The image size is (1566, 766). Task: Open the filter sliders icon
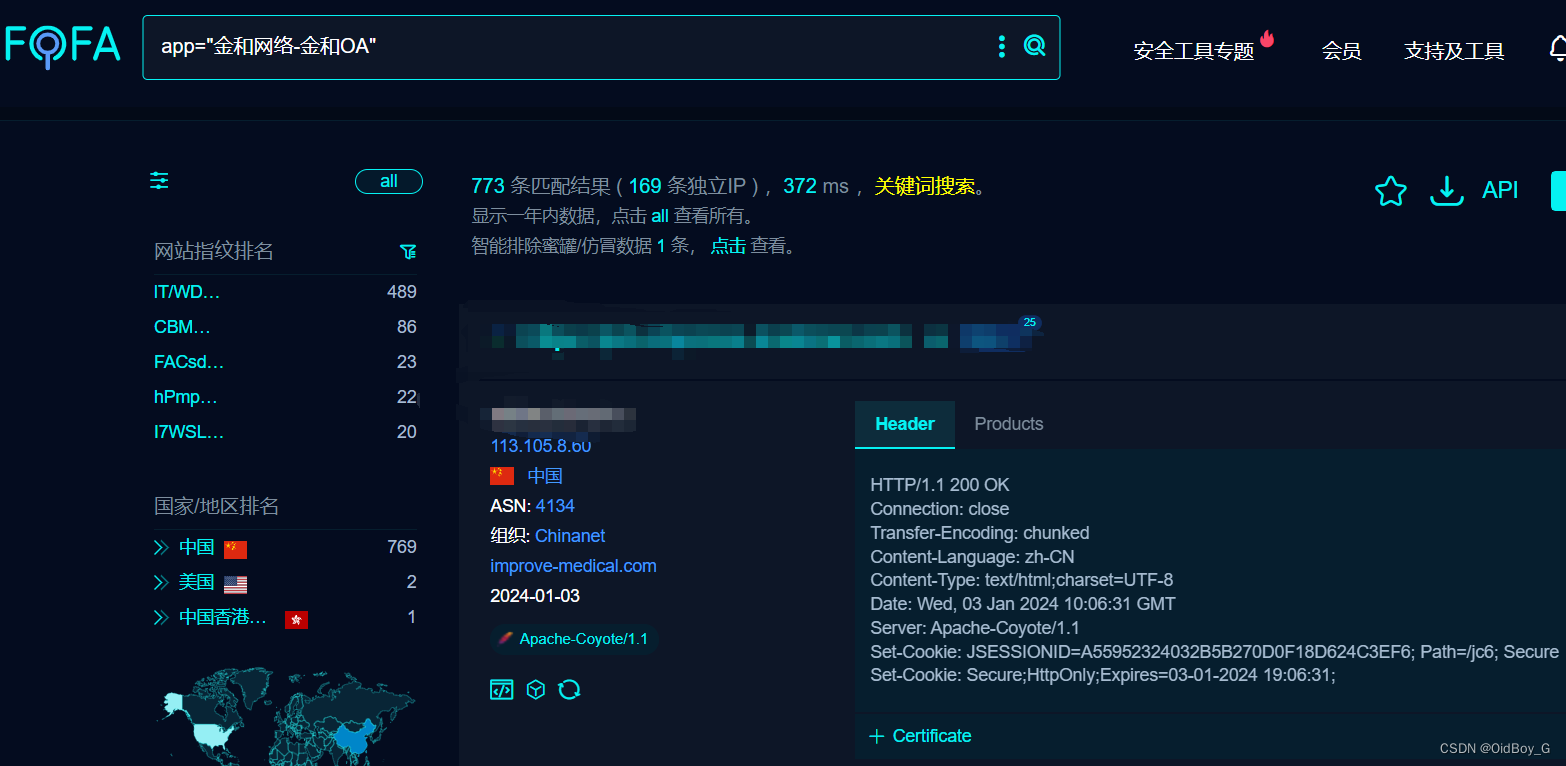(159, 180)
